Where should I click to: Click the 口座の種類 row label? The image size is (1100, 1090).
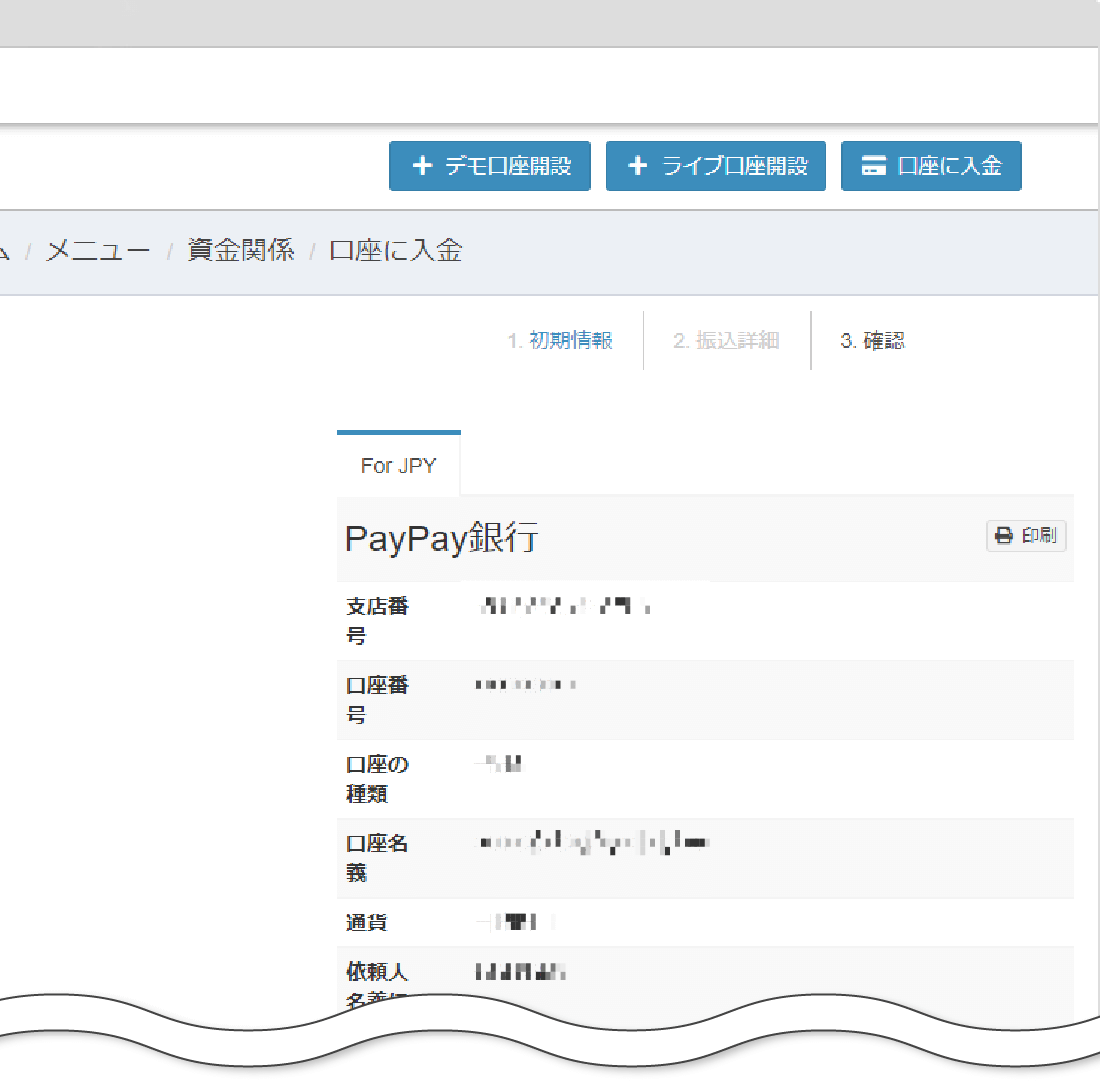point(377,779)
